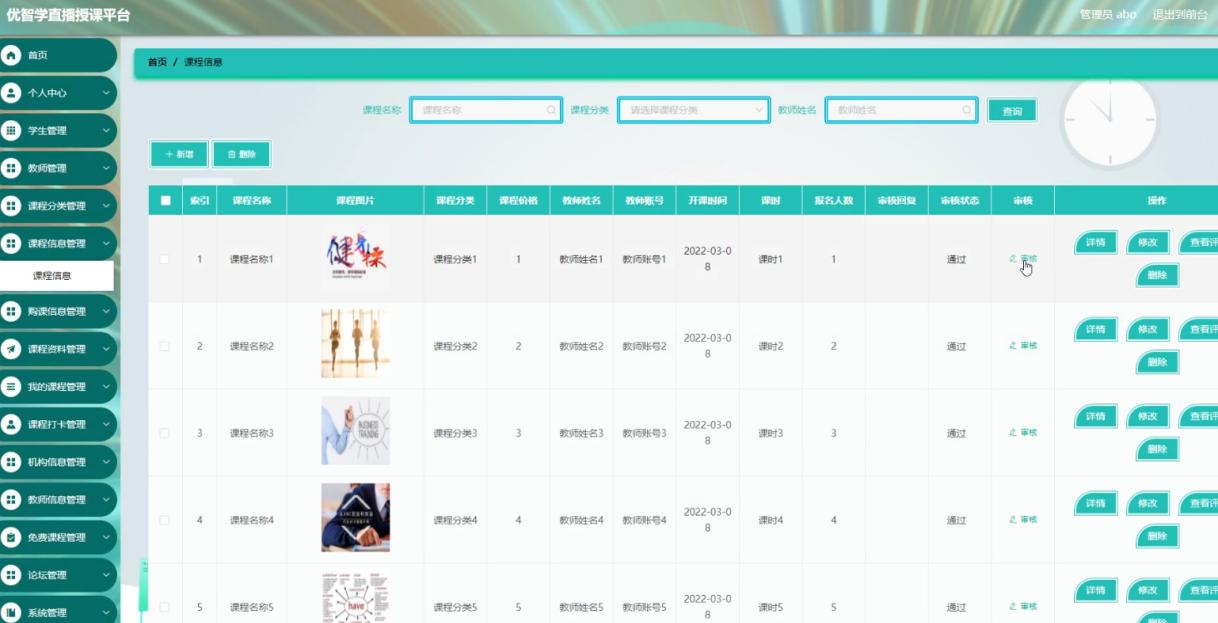The height and width of the screenshot is (623, 1218).
Task: Click the 论坛管理 sidebar icon
Action: pos(11,575)
